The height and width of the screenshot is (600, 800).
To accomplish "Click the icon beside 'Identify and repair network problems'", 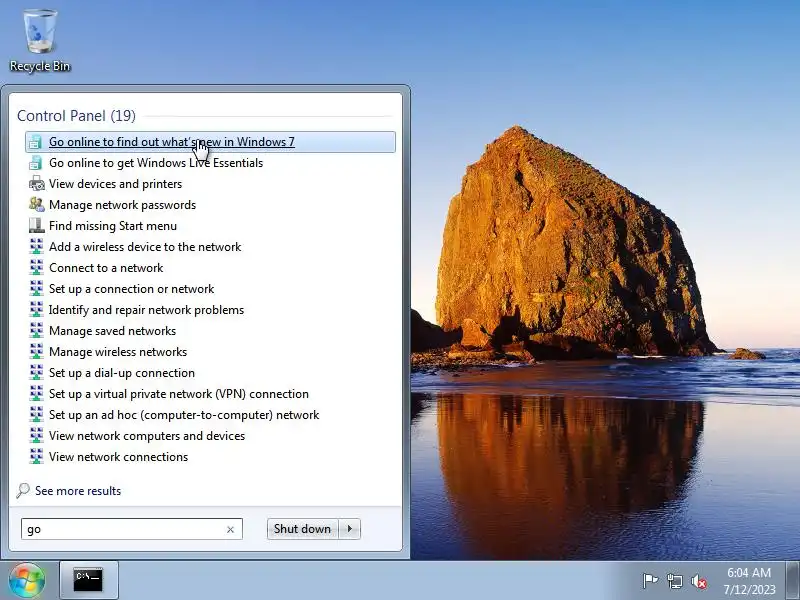I will pos(36,310).
